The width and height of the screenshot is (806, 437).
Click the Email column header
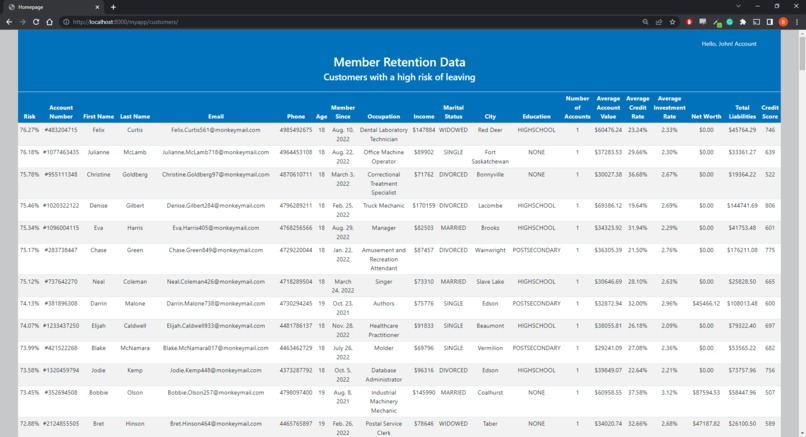(x=216, y=117)
